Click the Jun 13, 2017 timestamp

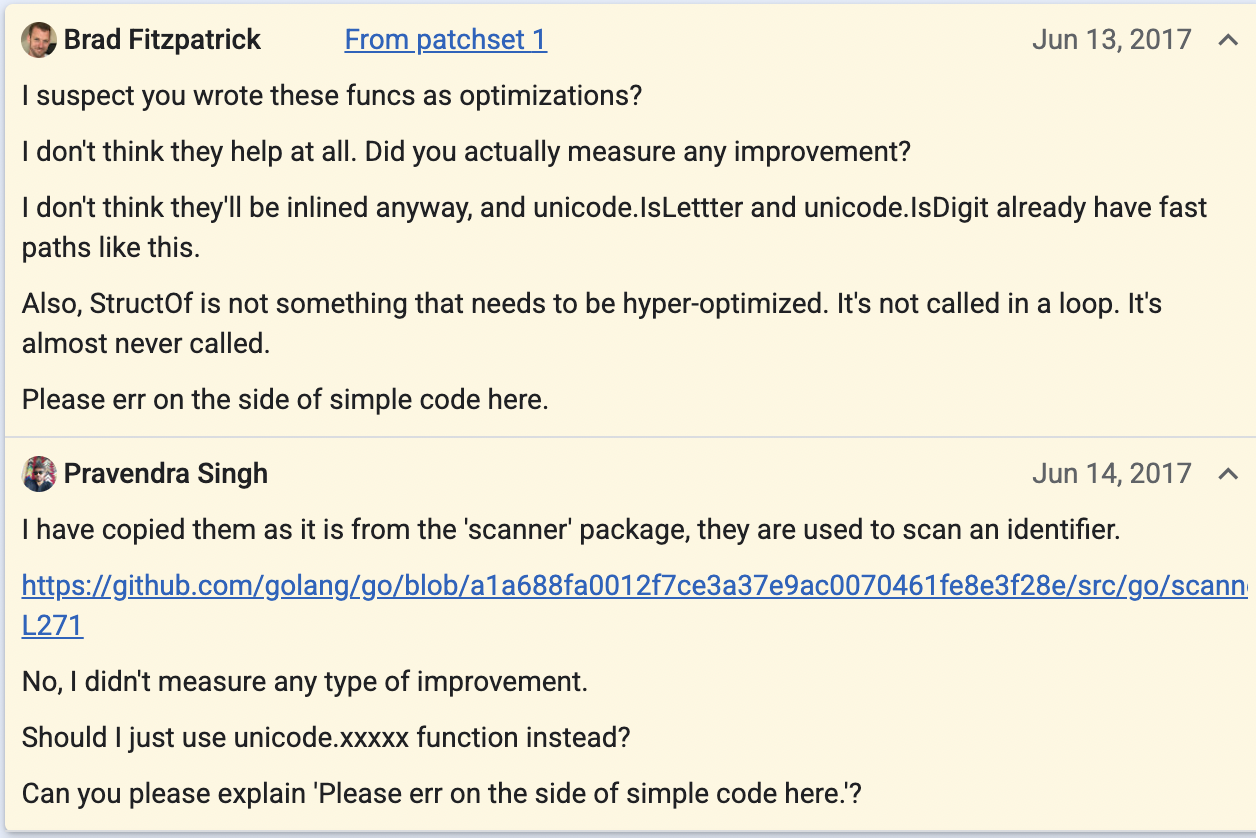[1111, 40]
